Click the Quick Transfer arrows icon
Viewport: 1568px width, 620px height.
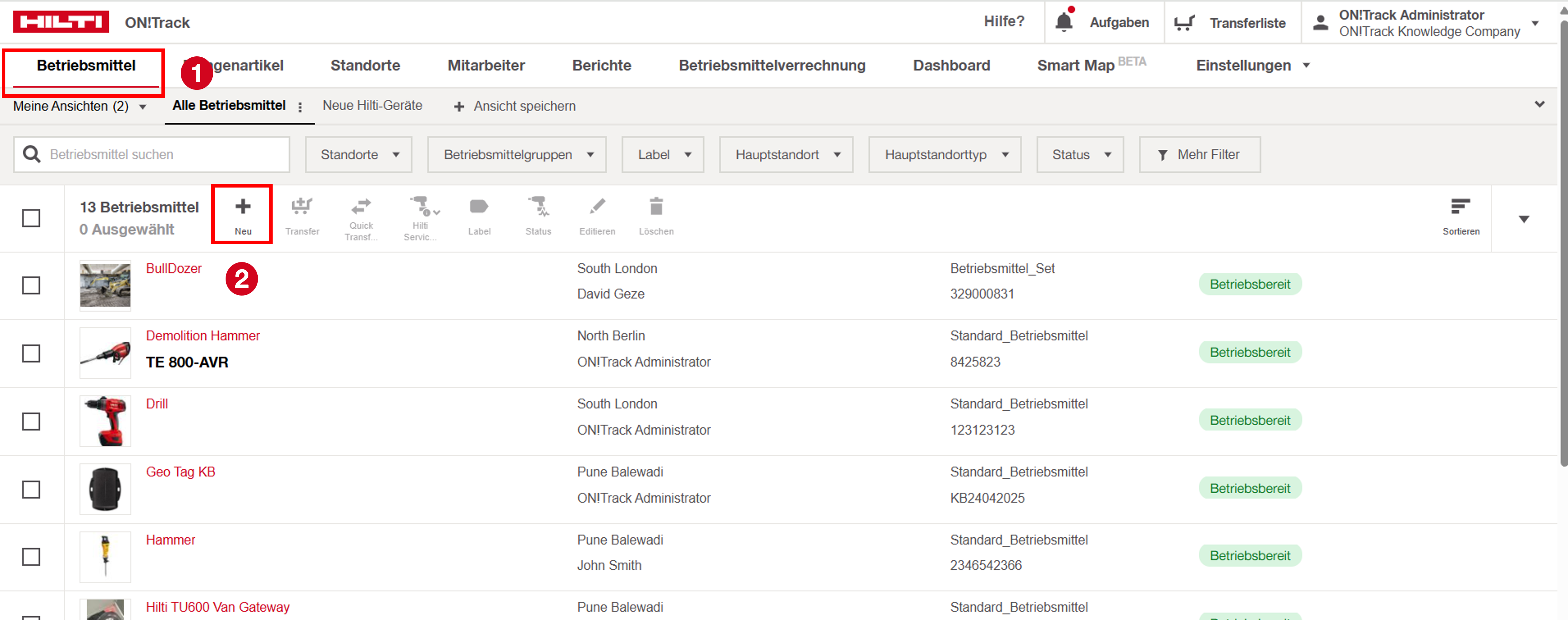tap(361, 206)
